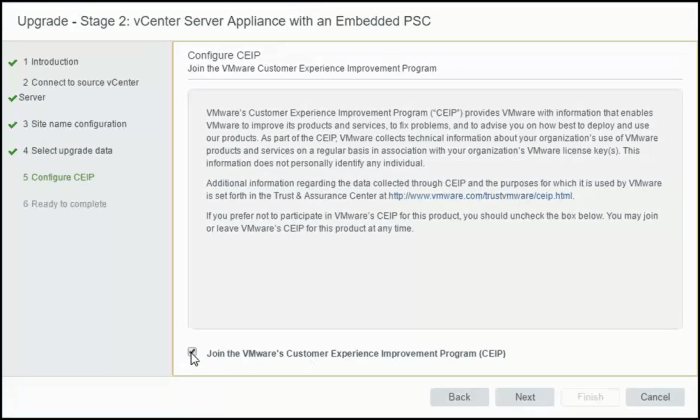The width and height of the screenshot is (700, 420).
Task: Click the Join VMware's CEIP checkbox label text
Action: (356, 354)
